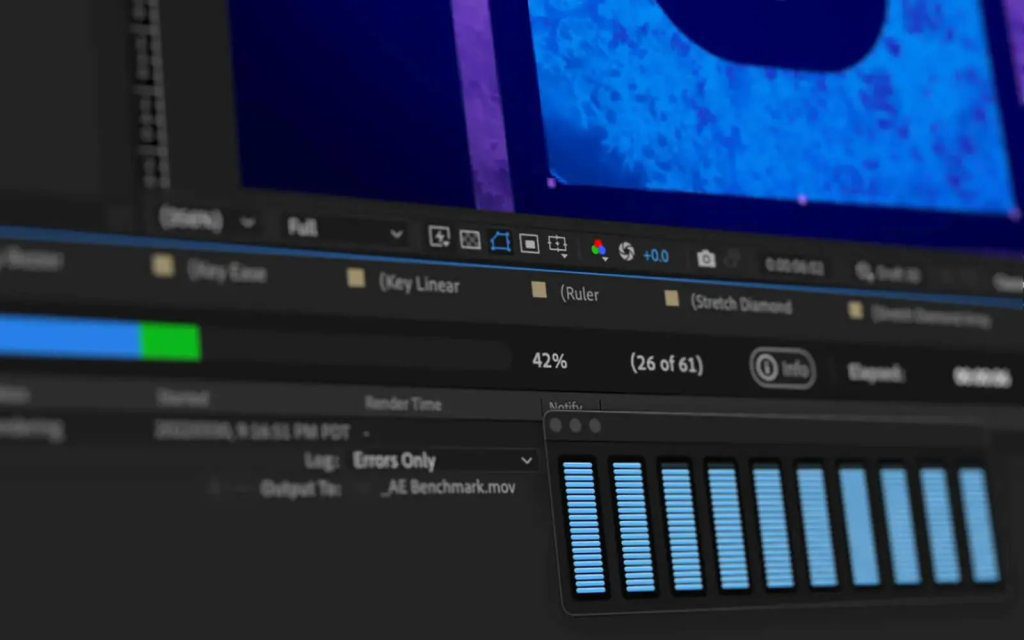Image resolution: width=1024 pixels, height=640 pixels.
Task: Click the render progress bar
Action: [x=250, y=341]
